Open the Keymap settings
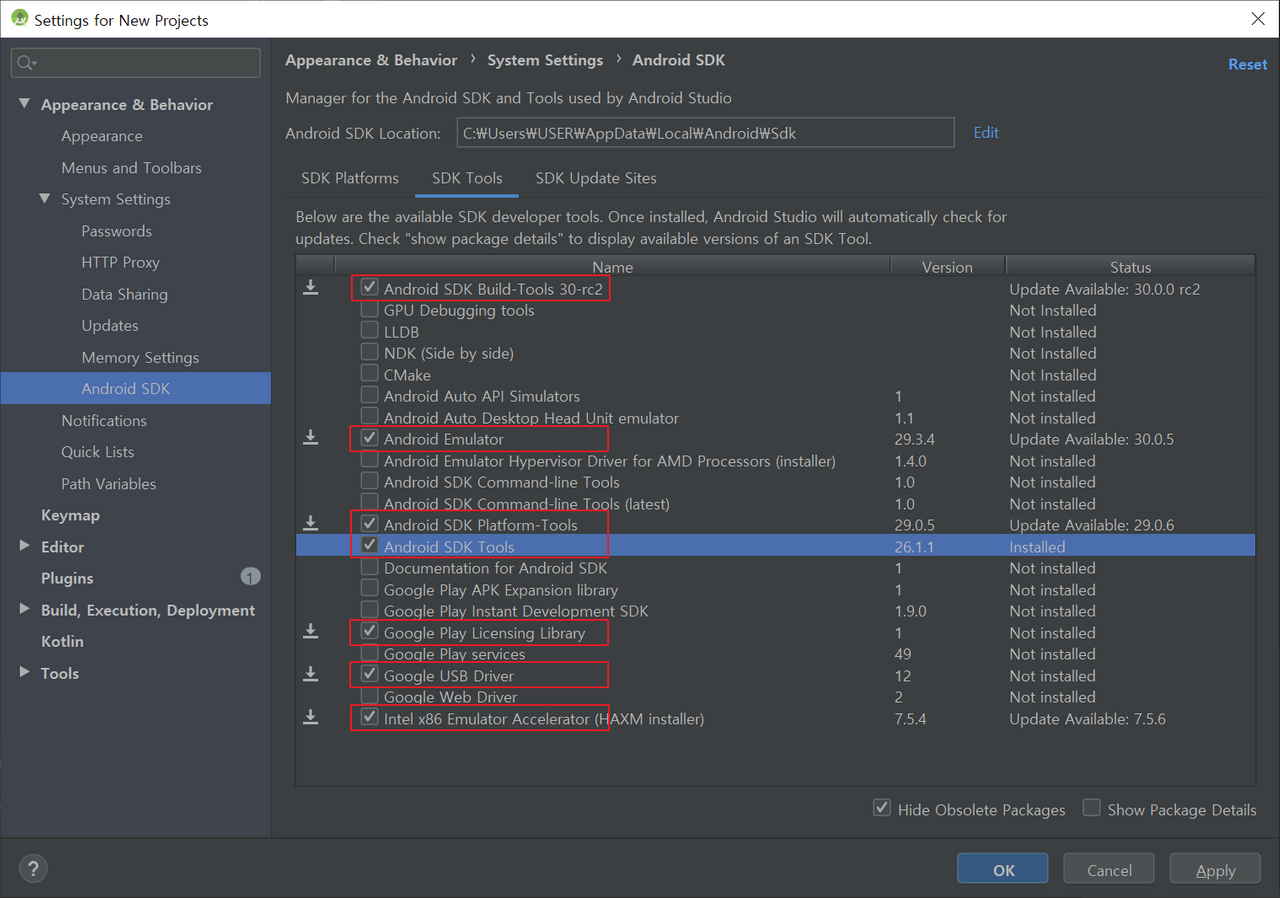1280x898 pixels. (70, 515)
